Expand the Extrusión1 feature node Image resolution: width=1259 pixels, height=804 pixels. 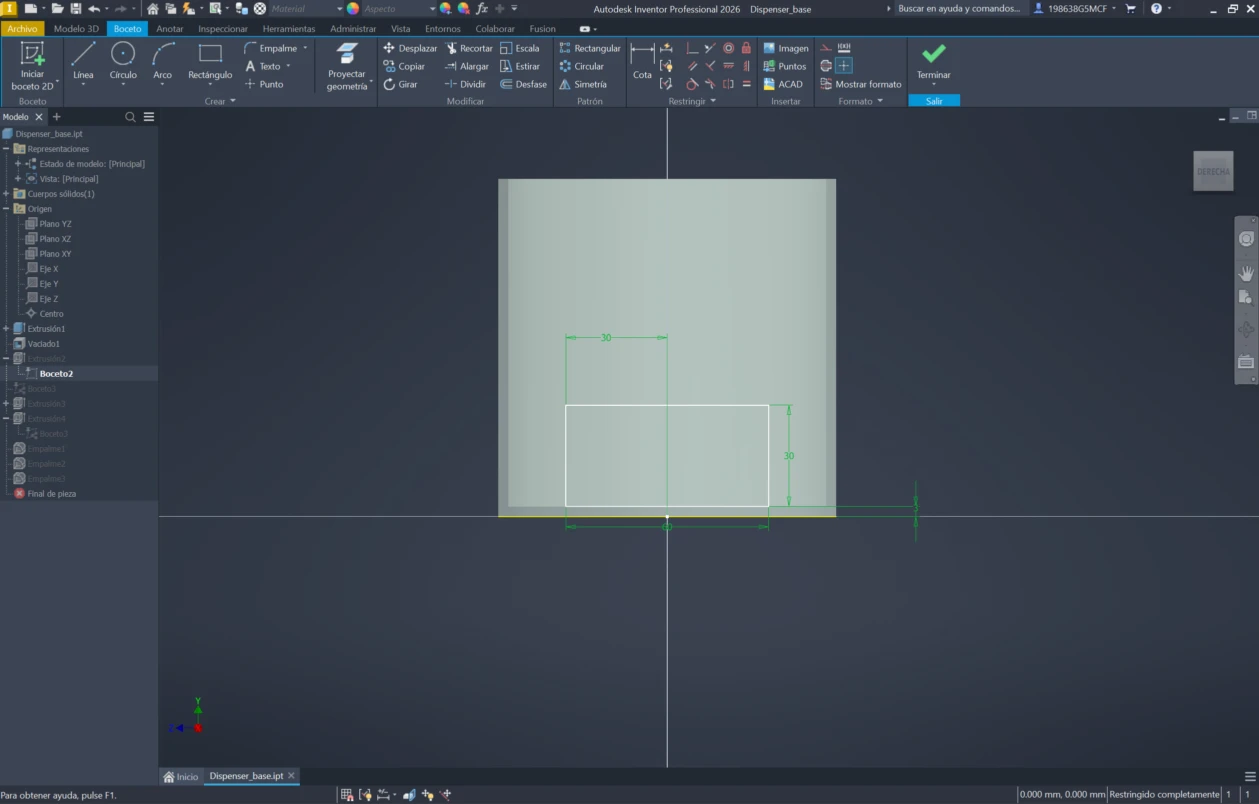tap(6, 329)
